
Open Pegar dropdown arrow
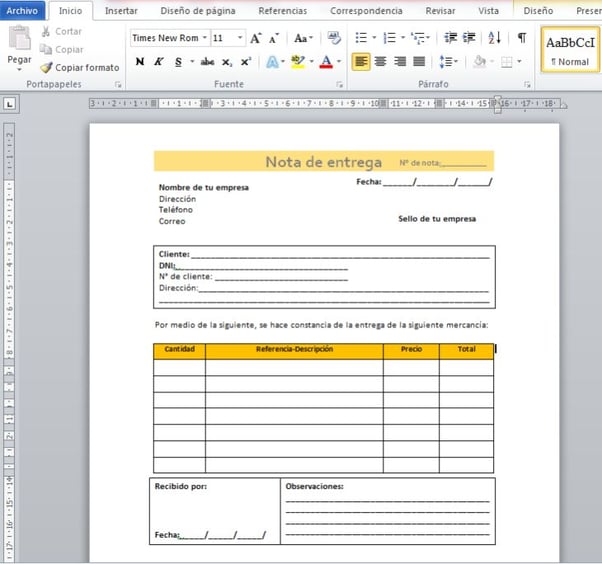(x=19, y=70)
